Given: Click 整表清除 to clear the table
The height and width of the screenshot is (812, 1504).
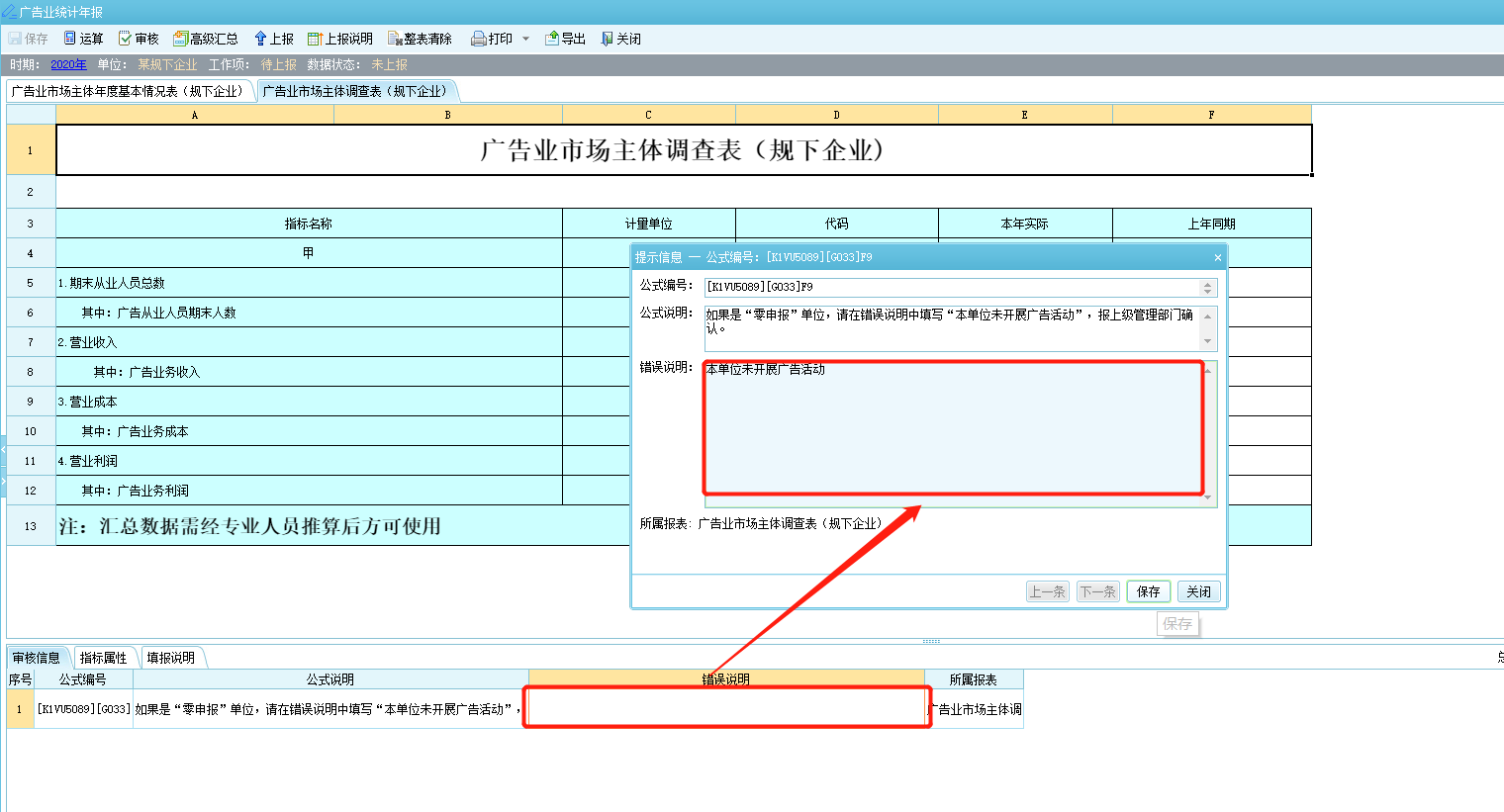Looking at the screenshot, I should pos(395,39).
